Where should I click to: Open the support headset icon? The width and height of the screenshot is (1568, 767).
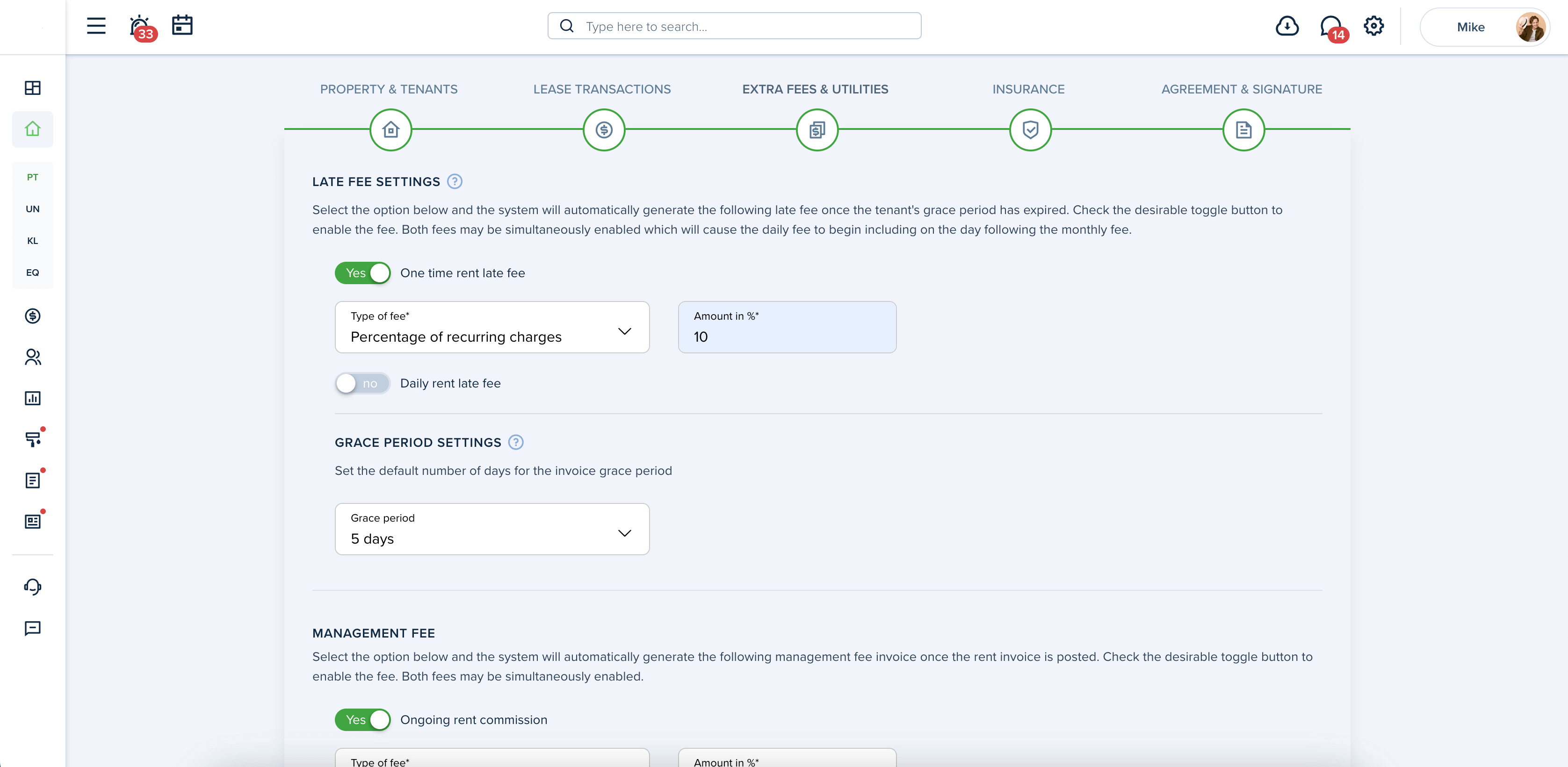33,587
